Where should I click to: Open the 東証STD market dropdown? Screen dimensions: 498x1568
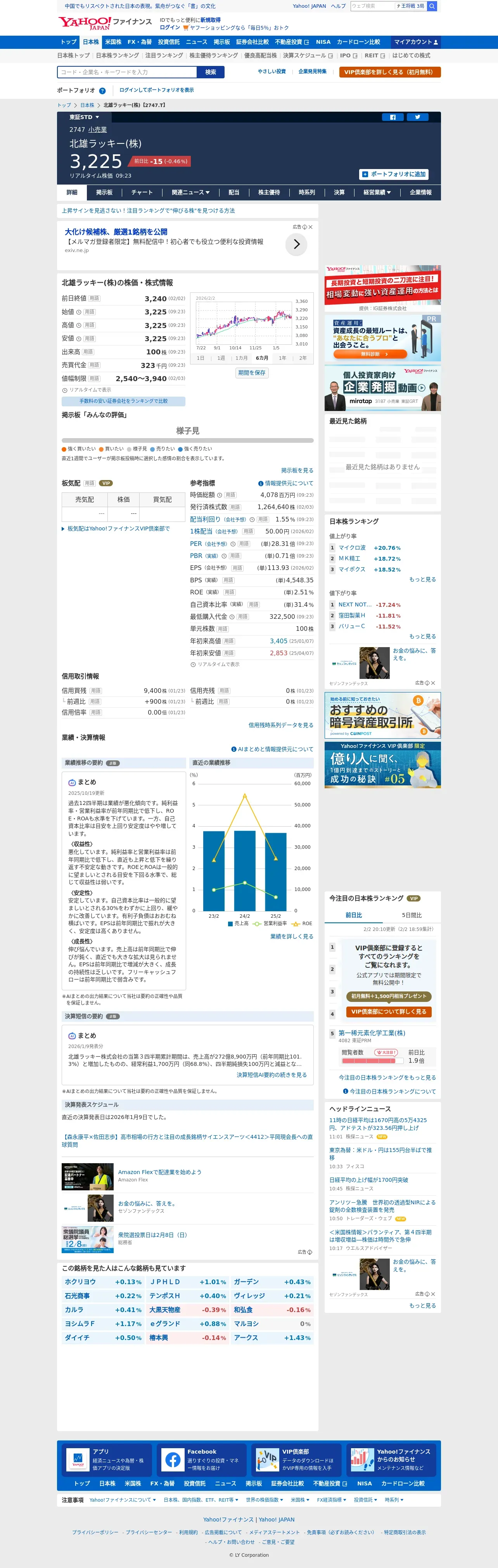point(84,117)
